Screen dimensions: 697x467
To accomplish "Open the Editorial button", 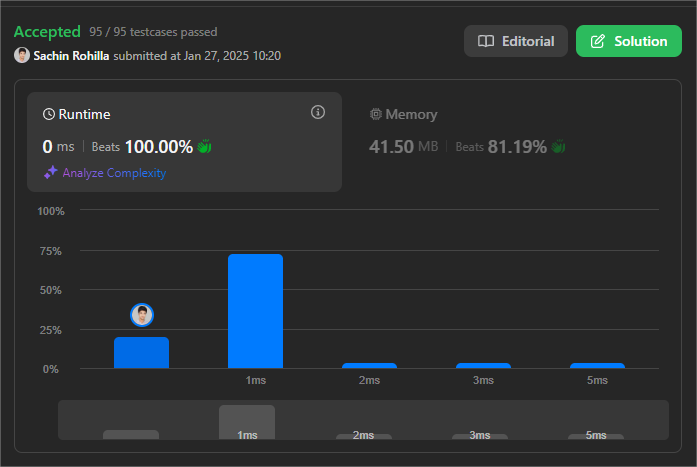I will pyautogui.click(x=516, y=41).
